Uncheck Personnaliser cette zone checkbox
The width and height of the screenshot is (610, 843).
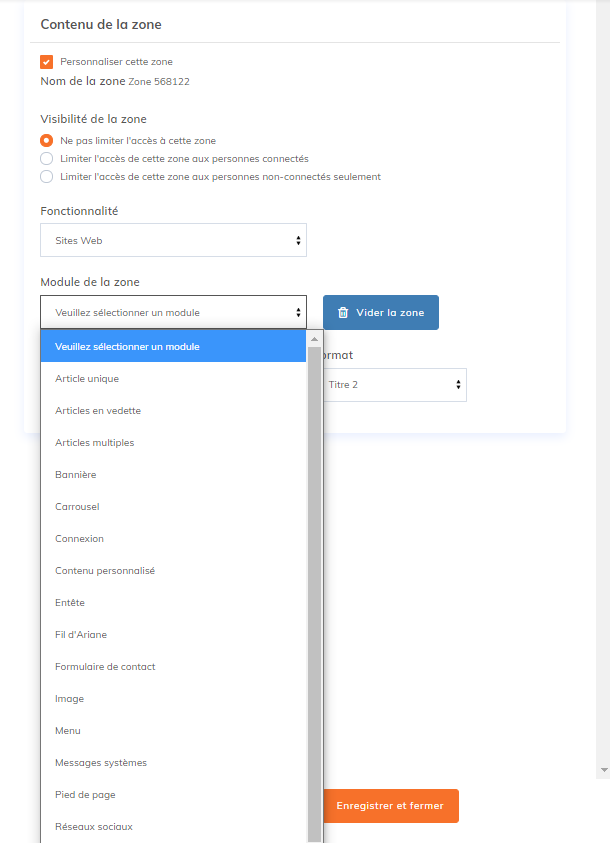click(x=46, y=62)
